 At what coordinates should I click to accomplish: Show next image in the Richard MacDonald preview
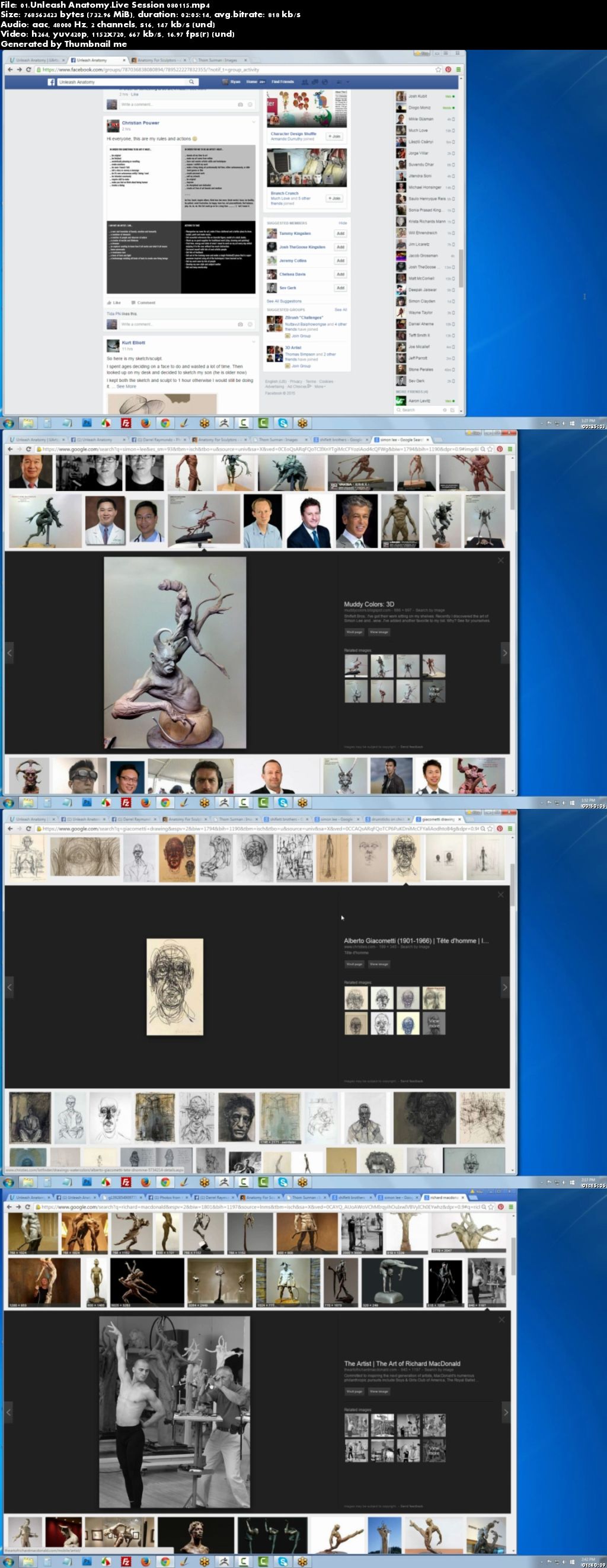pyautogui.click(x=505, y=1411)
